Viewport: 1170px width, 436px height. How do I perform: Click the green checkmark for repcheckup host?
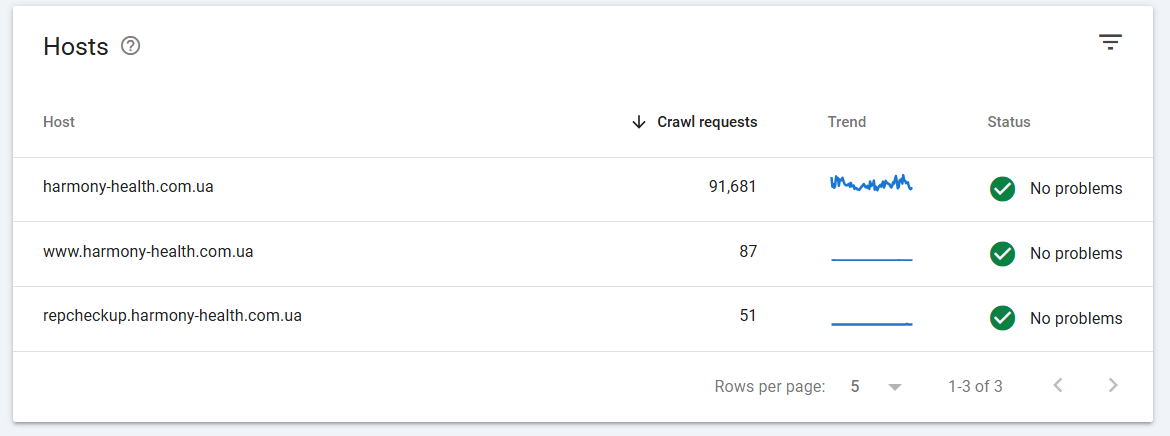point(1002,318)
